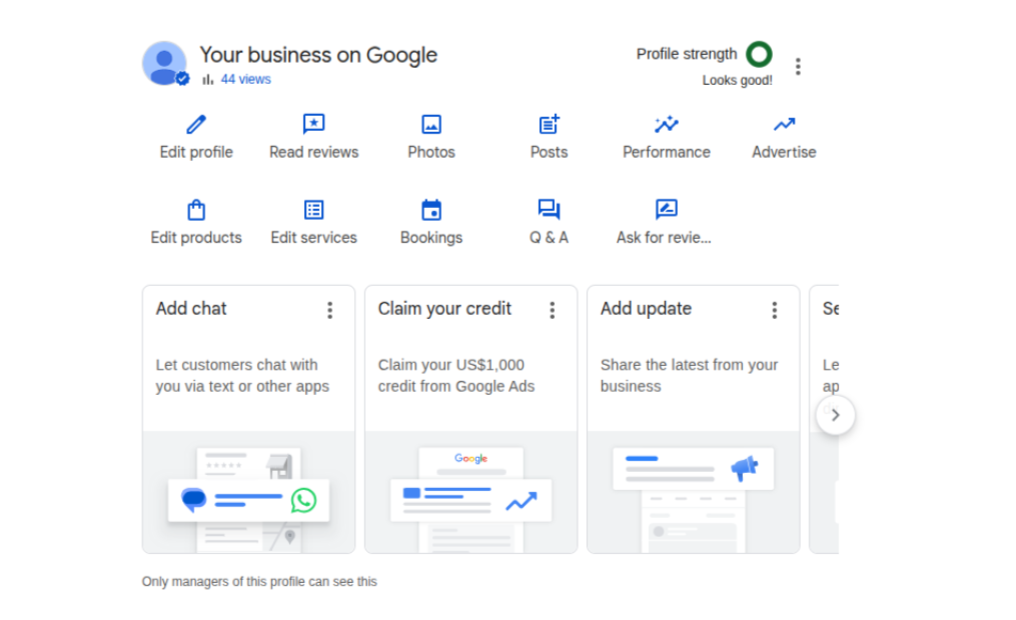Click "Only managers of this profile" note
The width and height of the screenshot is (1016, 620).
point(259,582)
